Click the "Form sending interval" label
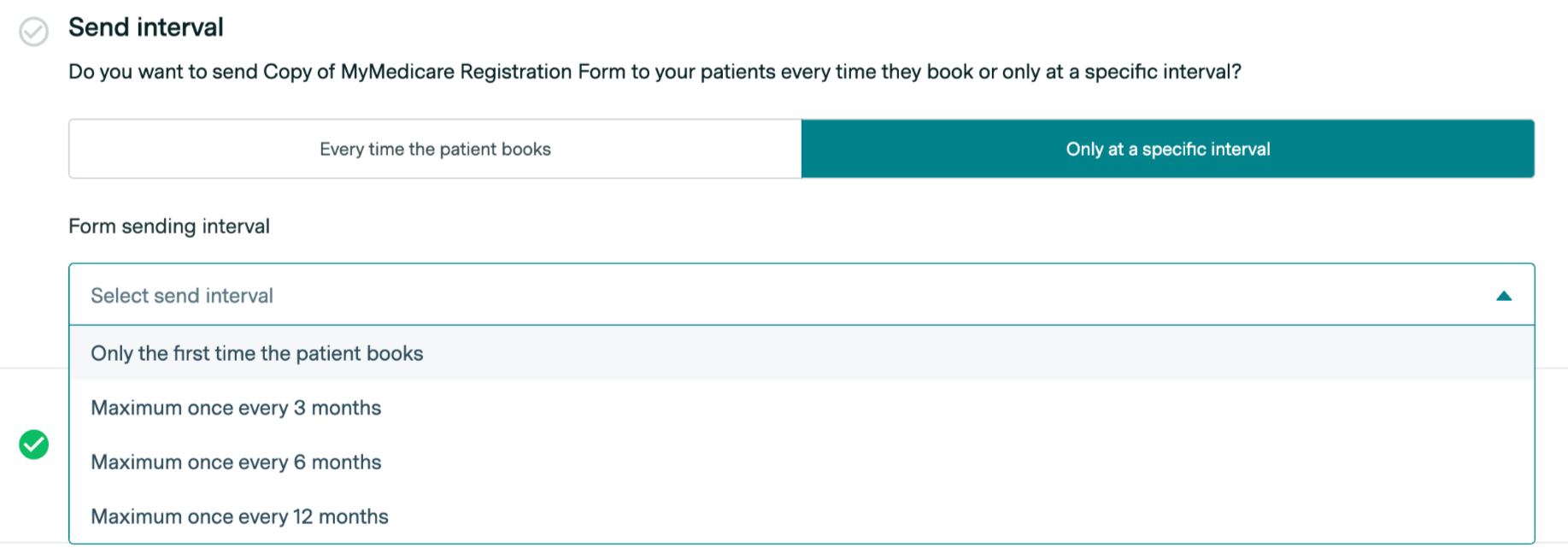The width and height of the screenshot is (1568, 560). (169, 227)
